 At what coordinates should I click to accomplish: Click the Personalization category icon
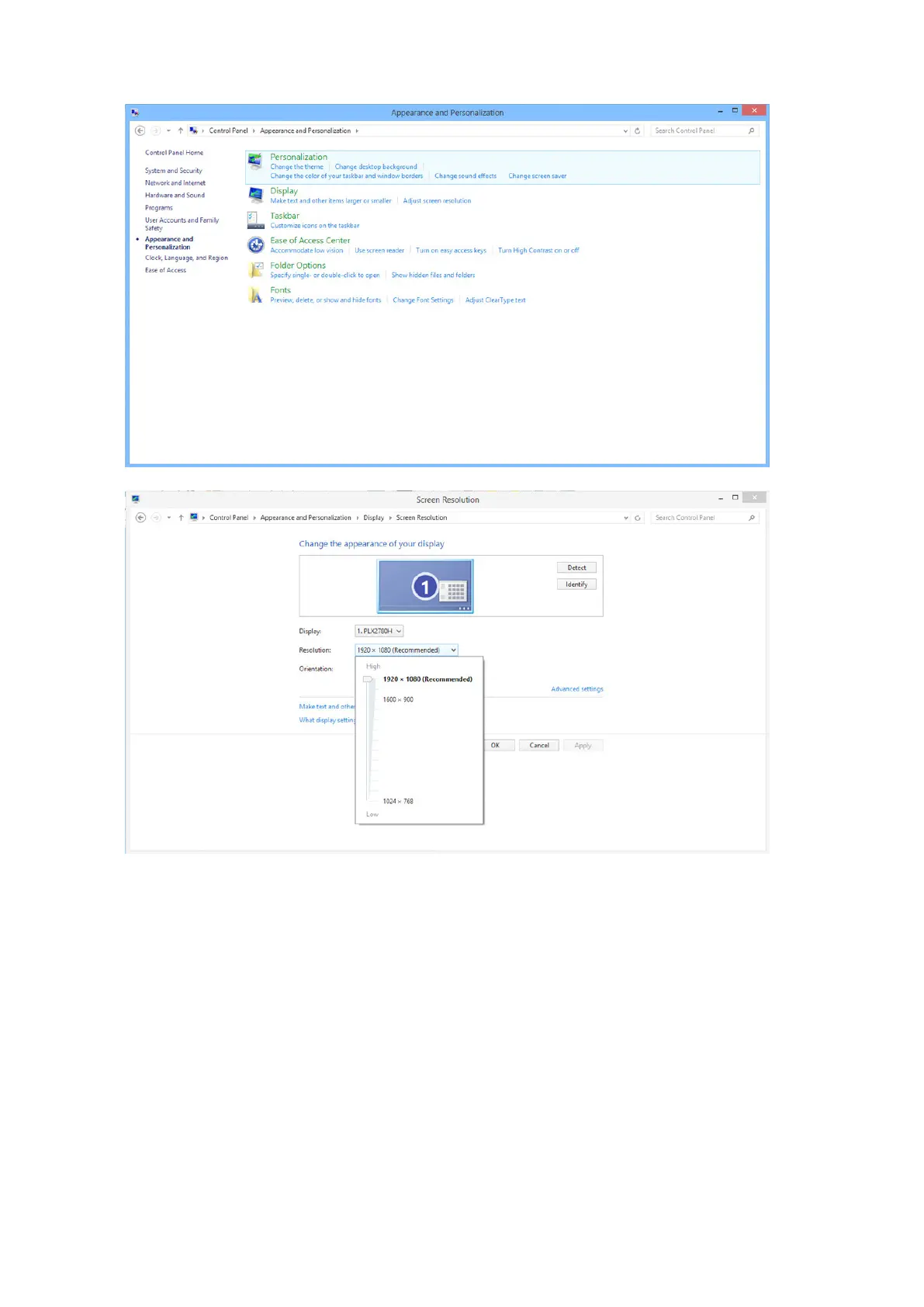tap(254, 162)
